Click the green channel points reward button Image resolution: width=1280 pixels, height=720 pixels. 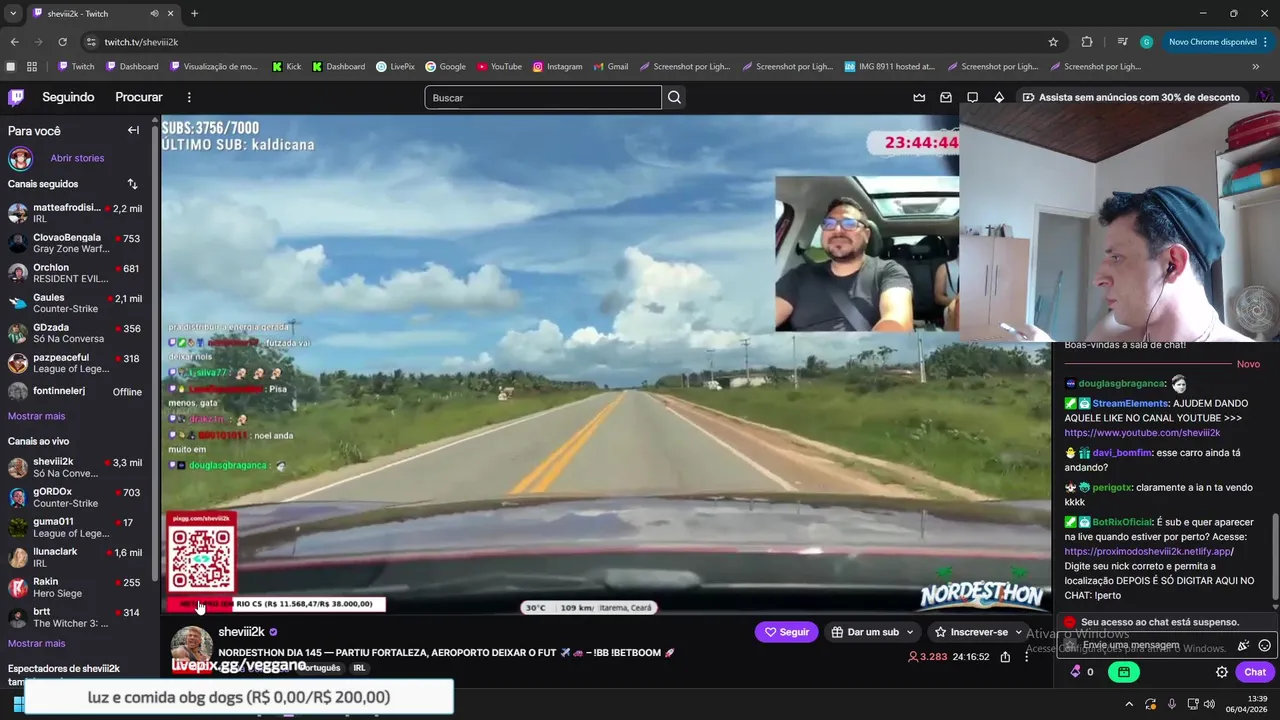pos(1124,672)
